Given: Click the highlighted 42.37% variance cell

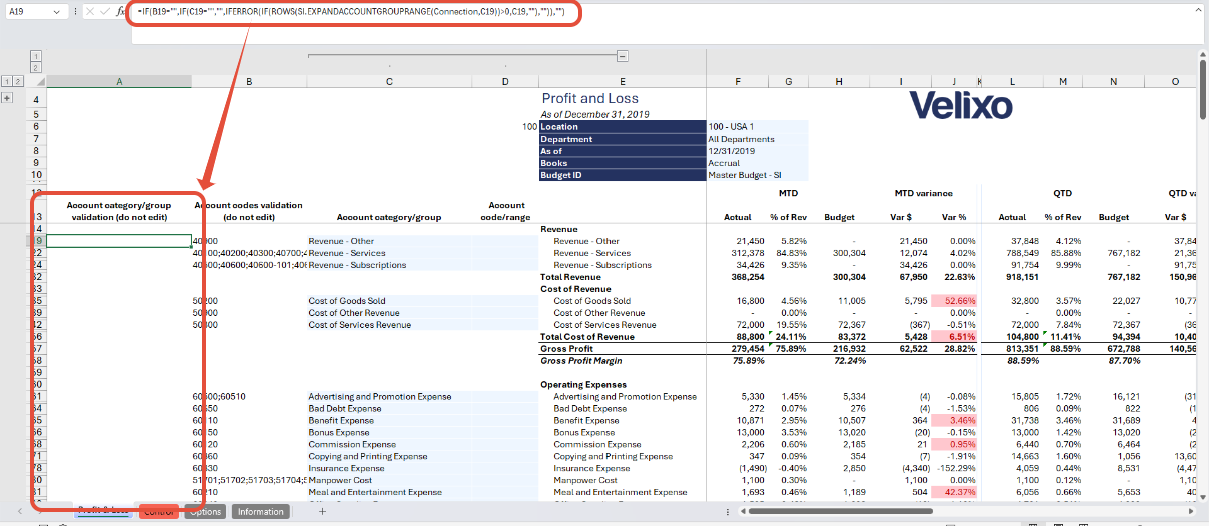Looking at the screenshot, I should (x=956, y=492).
